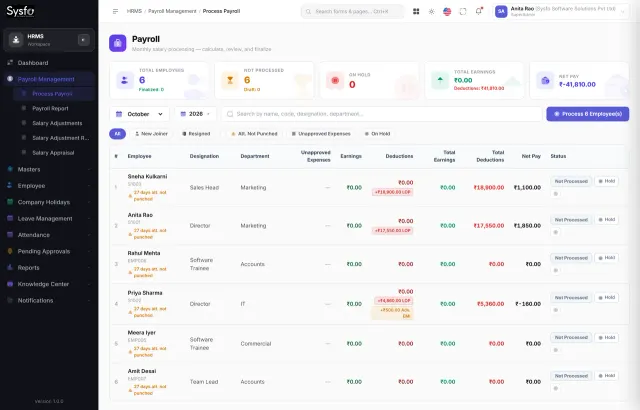
Task: Open the apps grid icon
Action: 416,11
